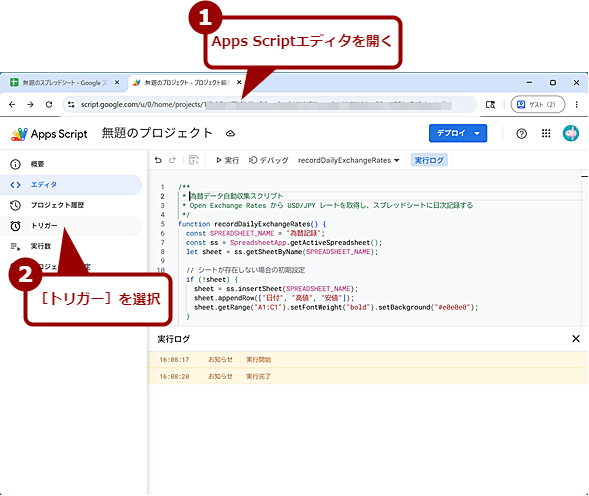Open the デプロイ dropdown button
The height and width of the screenshot is (496, 589).
click(458, 133)
